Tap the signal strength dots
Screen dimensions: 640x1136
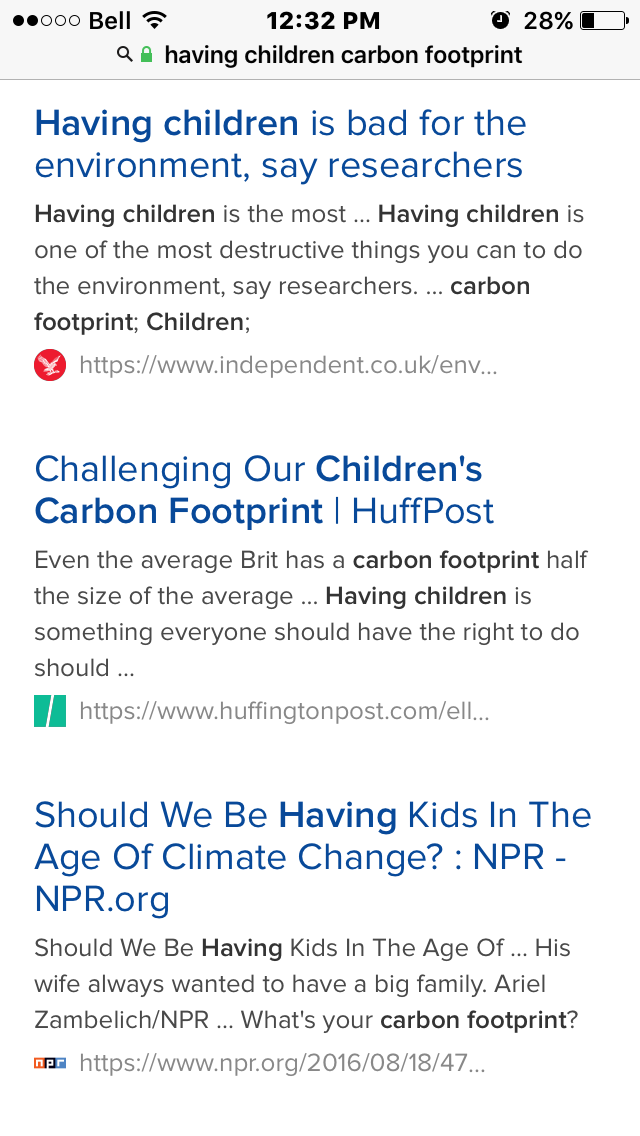(x=45, y=20)
